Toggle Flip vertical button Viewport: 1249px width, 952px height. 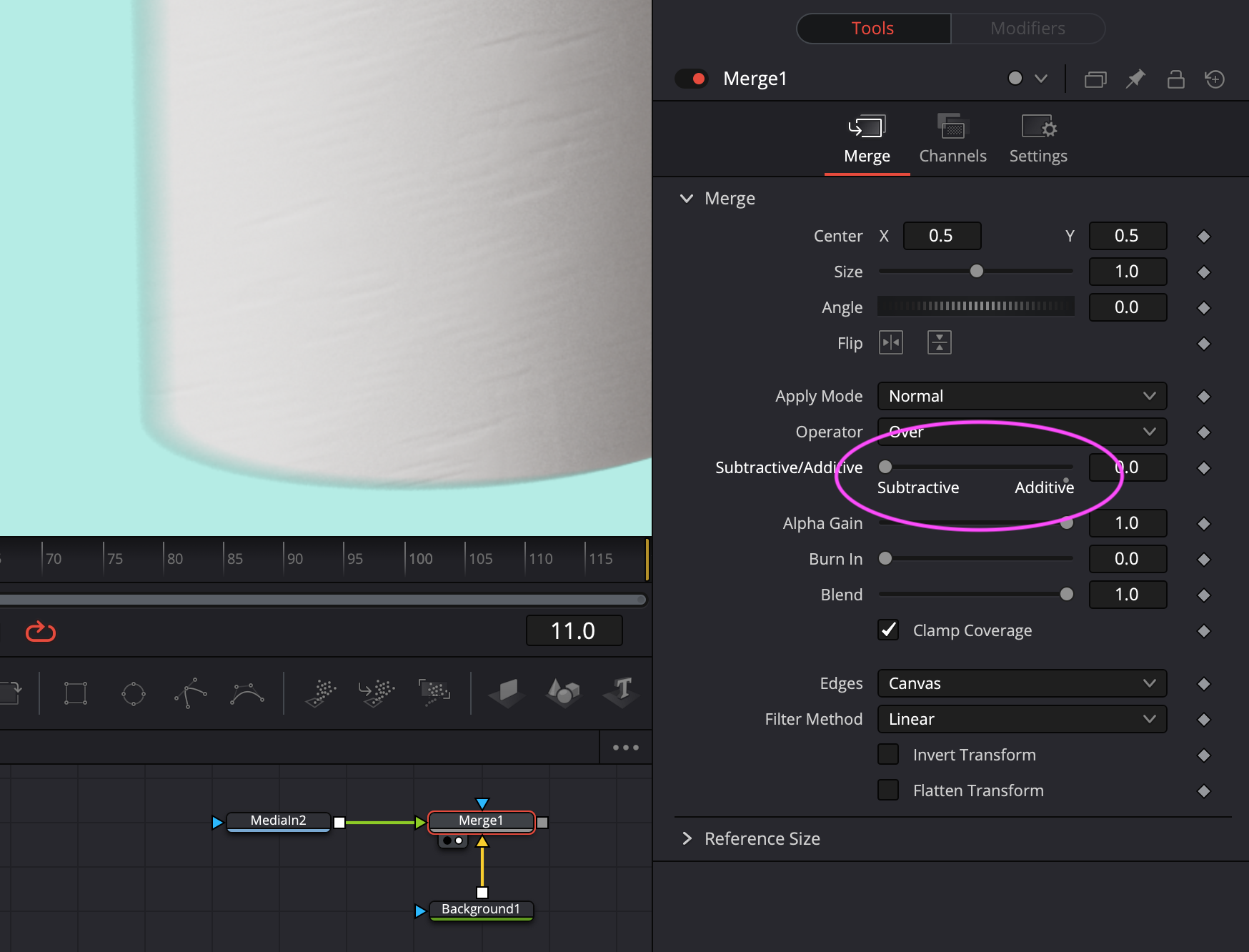click(x=940, y=343)
